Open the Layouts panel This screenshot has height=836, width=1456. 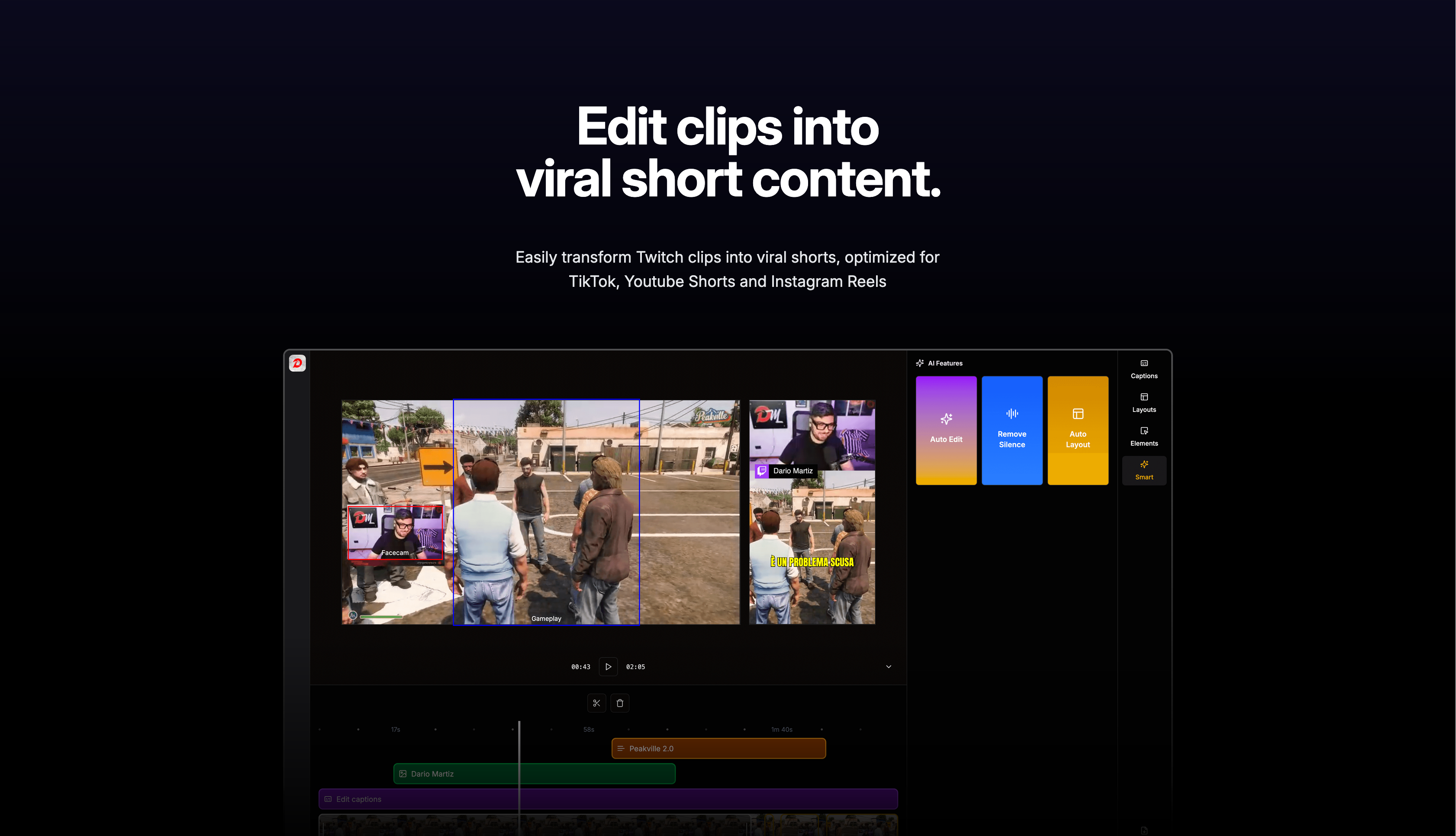coord(1144,403)
